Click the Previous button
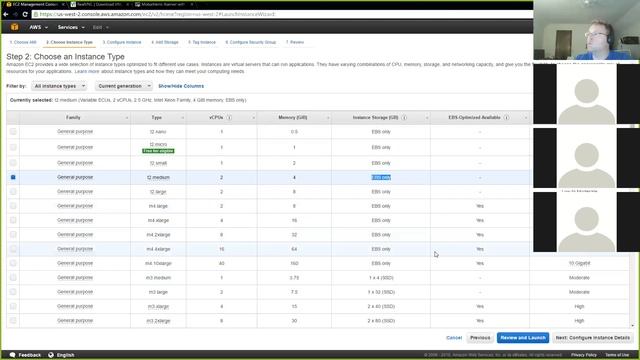The image size is (640, 360). point(480,338)
